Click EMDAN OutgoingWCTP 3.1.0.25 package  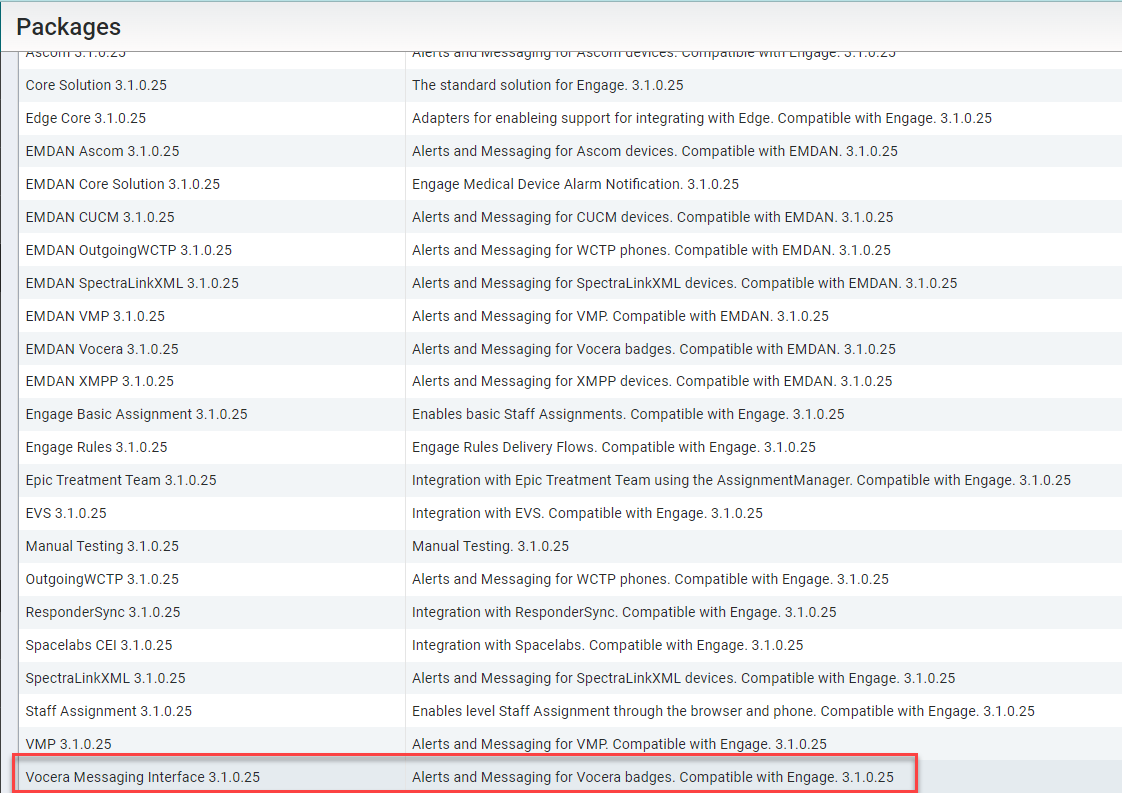[129, 250]
